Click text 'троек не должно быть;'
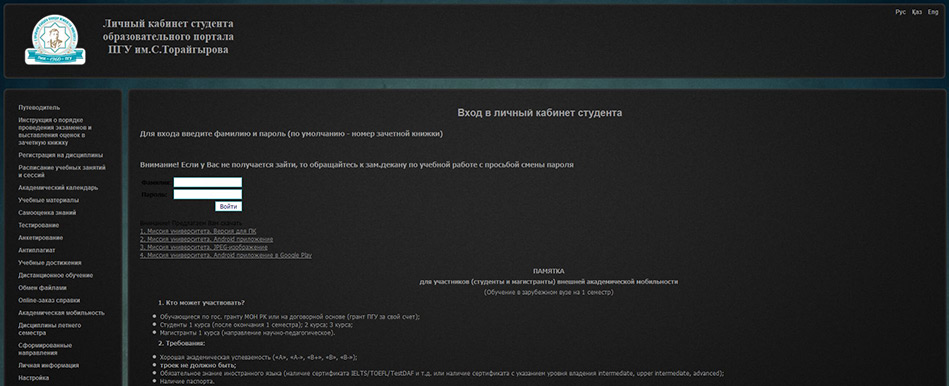This screenshot has height=386, width=949. coord(198,365)
